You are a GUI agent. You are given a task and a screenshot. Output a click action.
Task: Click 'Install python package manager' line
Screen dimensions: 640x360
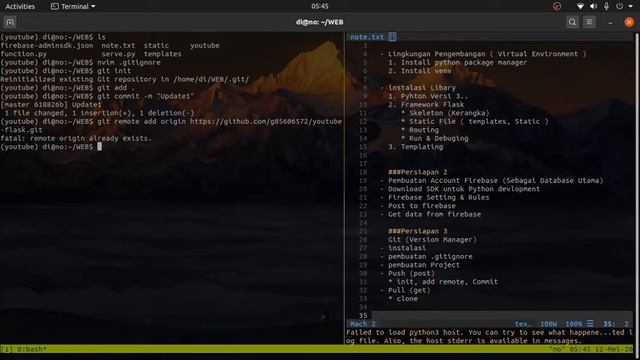[457, 62]
